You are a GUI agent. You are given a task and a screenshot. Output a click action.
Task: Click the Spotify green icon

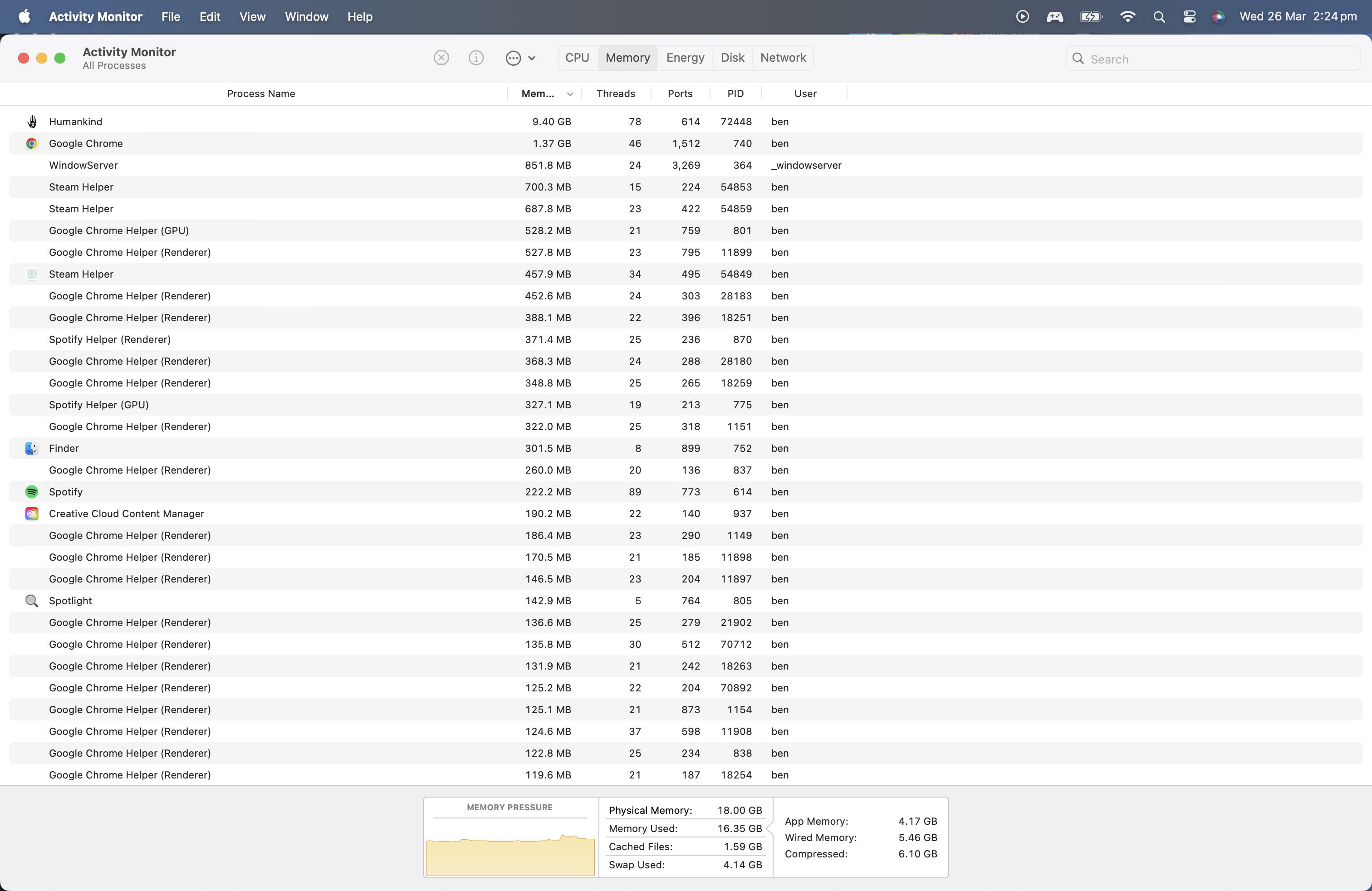32,492
